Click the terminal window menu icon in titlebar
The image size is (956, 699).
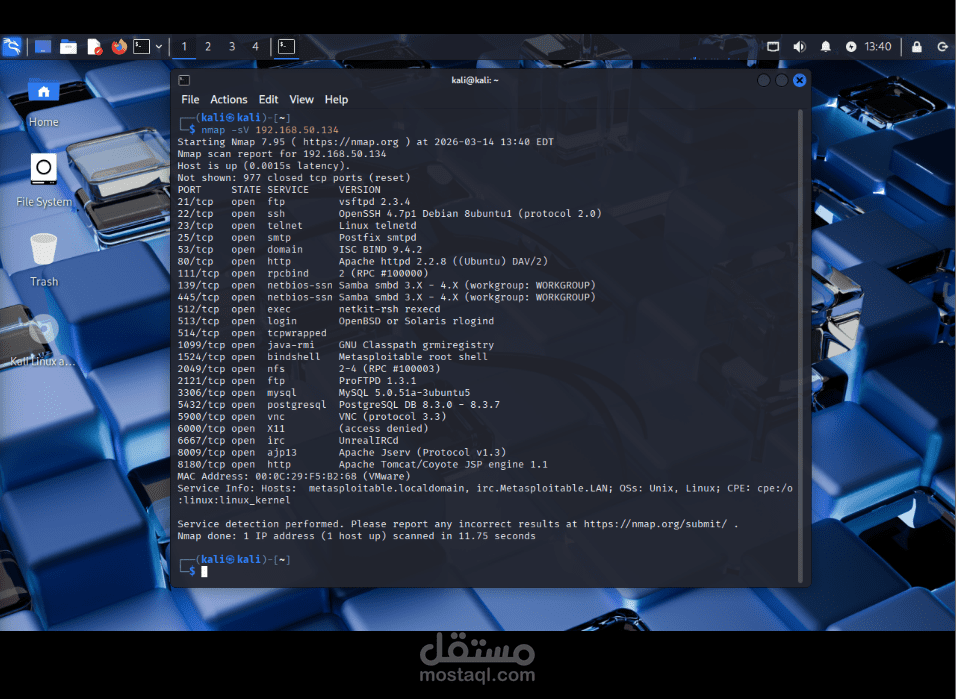pos(184,81)
